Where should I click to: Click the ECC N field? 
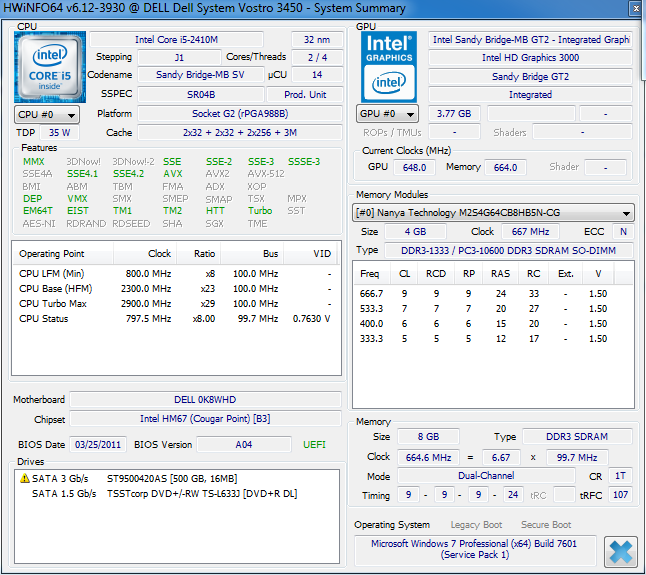point(623,231)
